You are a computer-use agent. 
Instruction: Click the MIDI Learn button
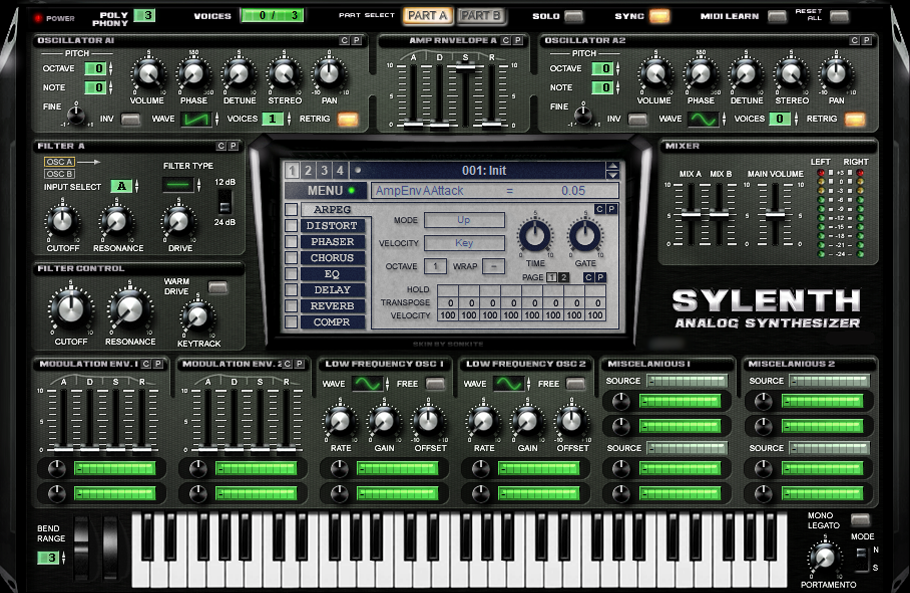coord(777,16)
